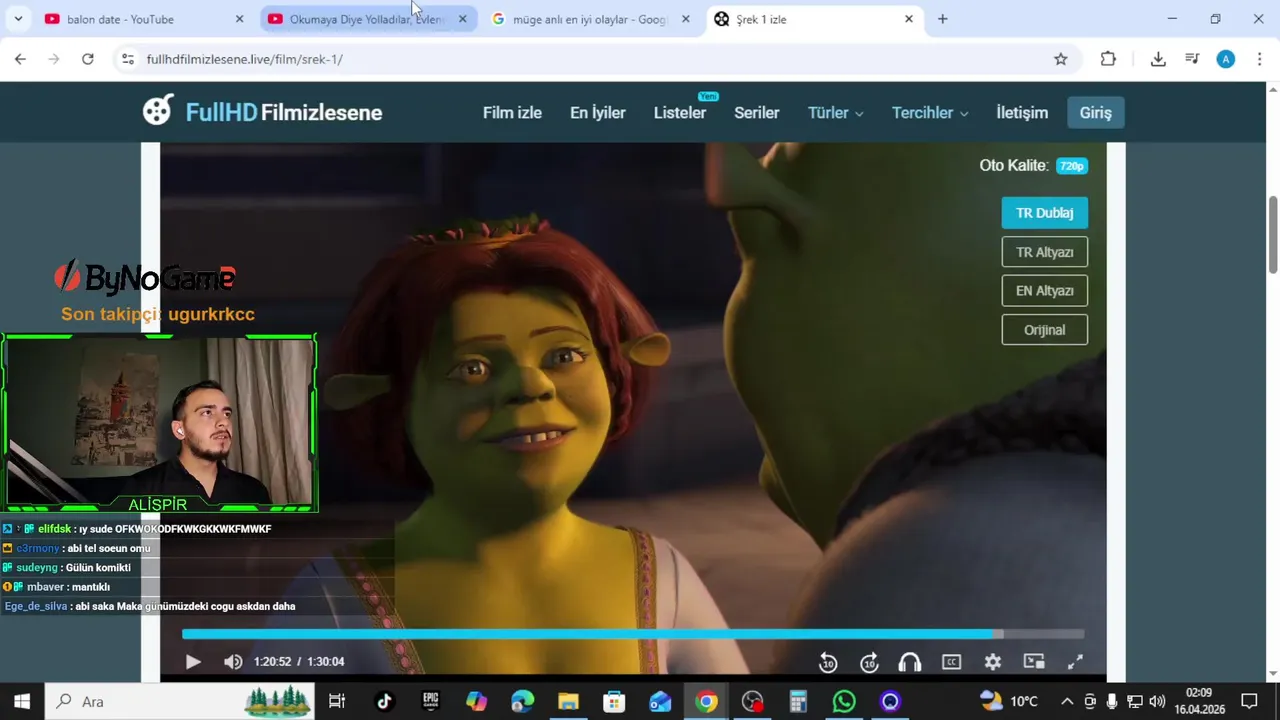Open Chrome downloads panel
Viewport: 1280px width, 720px height.
tap(1158, 59)
